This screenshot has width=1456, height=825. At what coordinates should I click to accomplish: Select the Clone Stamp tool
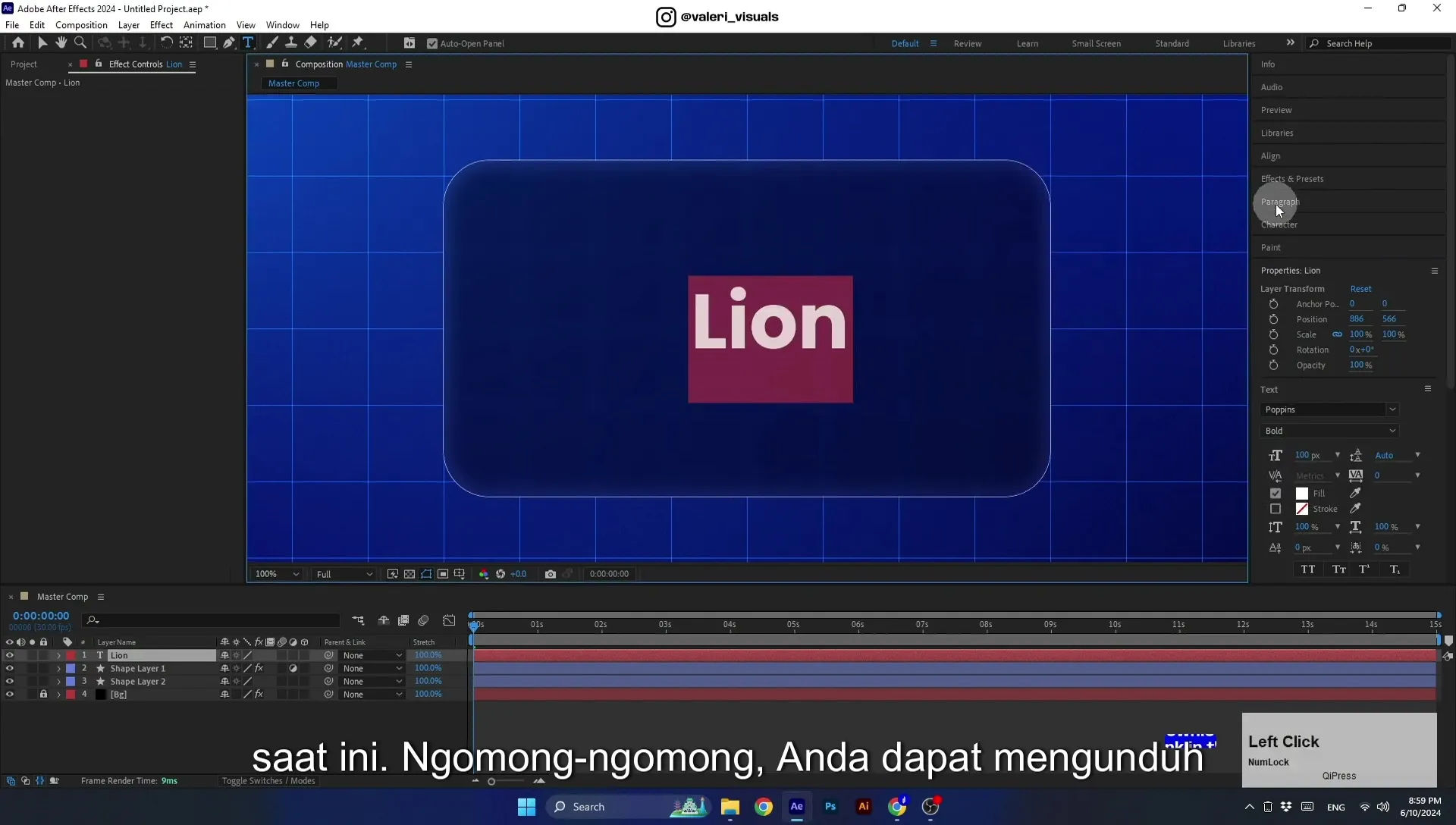pyautogui.click(x=291, y=43)
